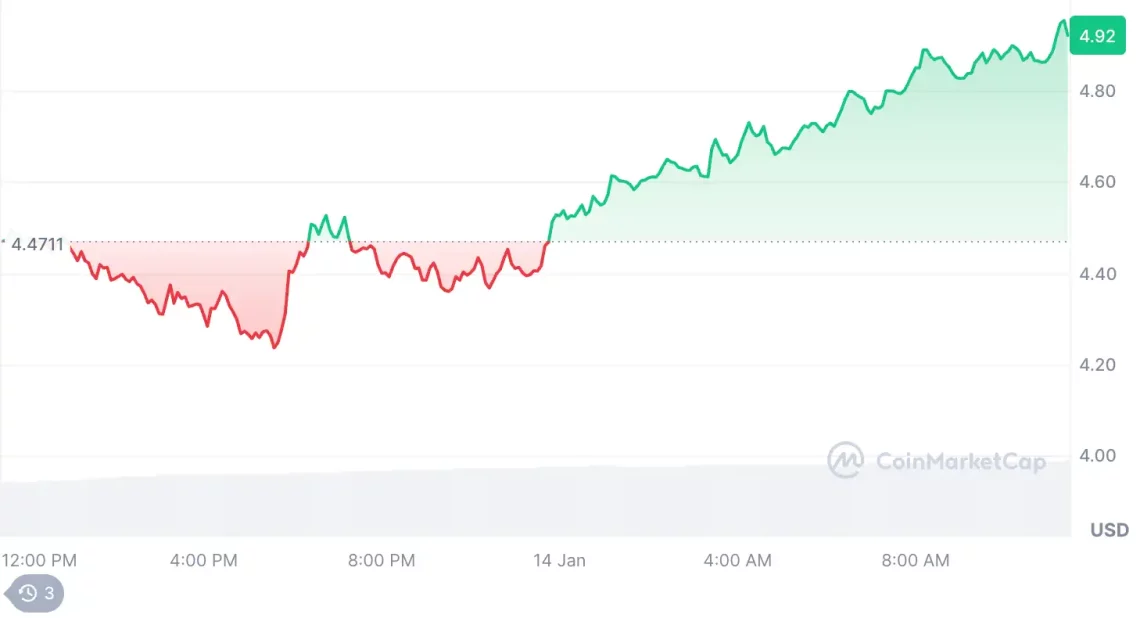Click the gray volume area below the chart

[500, 505]
